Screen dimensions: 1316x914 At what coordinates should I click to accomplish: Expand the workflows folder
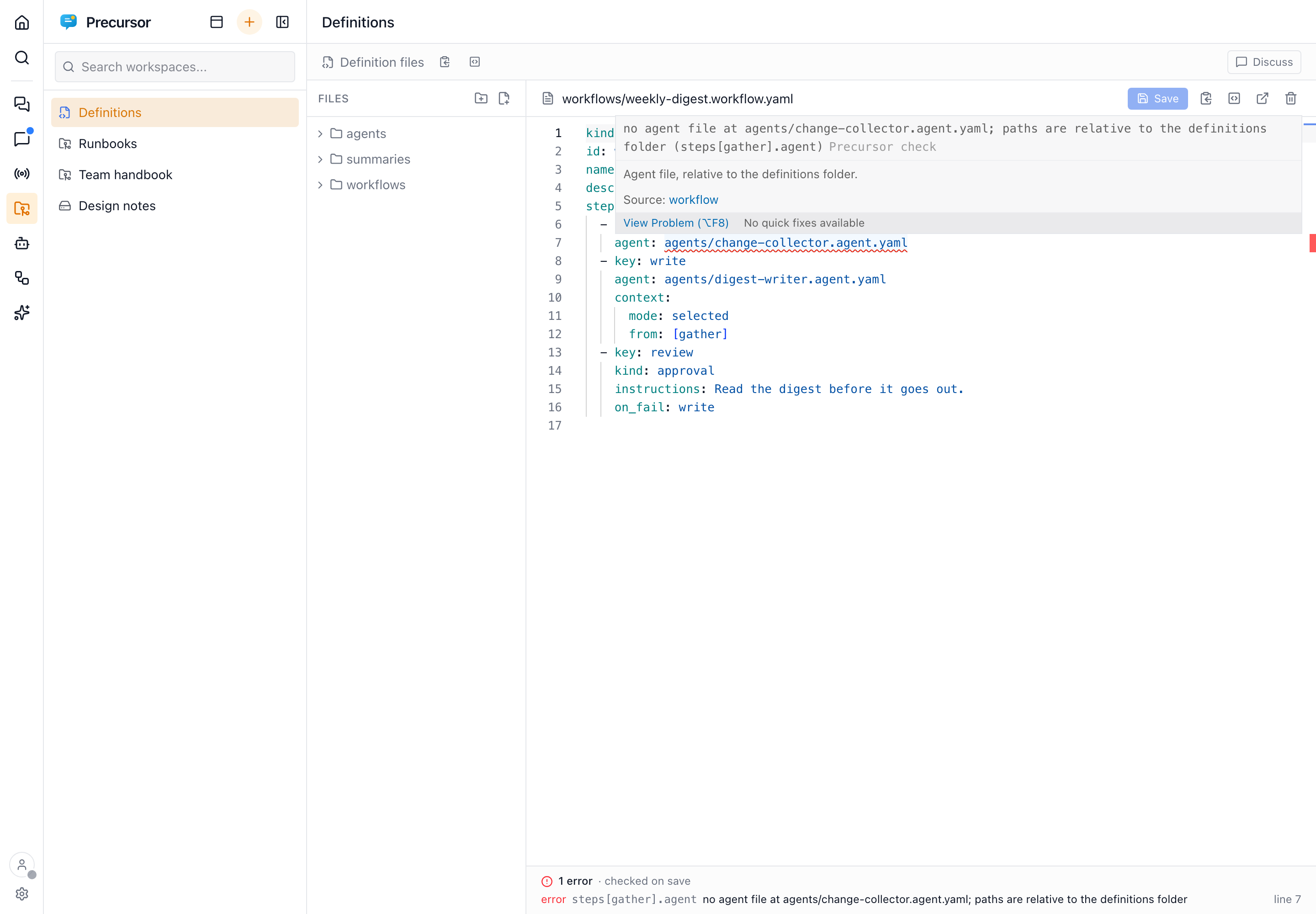[416, 185]
